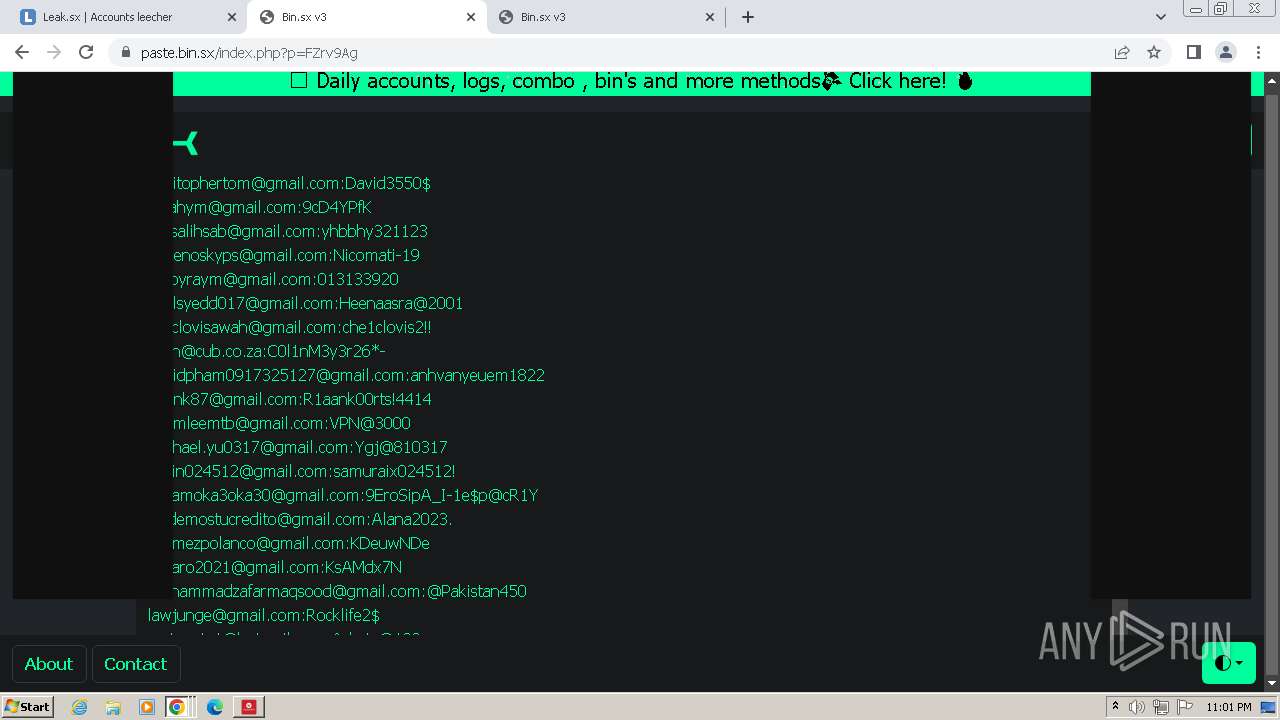Open the Chrome profile menu
The height and width of the screenshot is (720, 1280).
(x=1225, y=52)
